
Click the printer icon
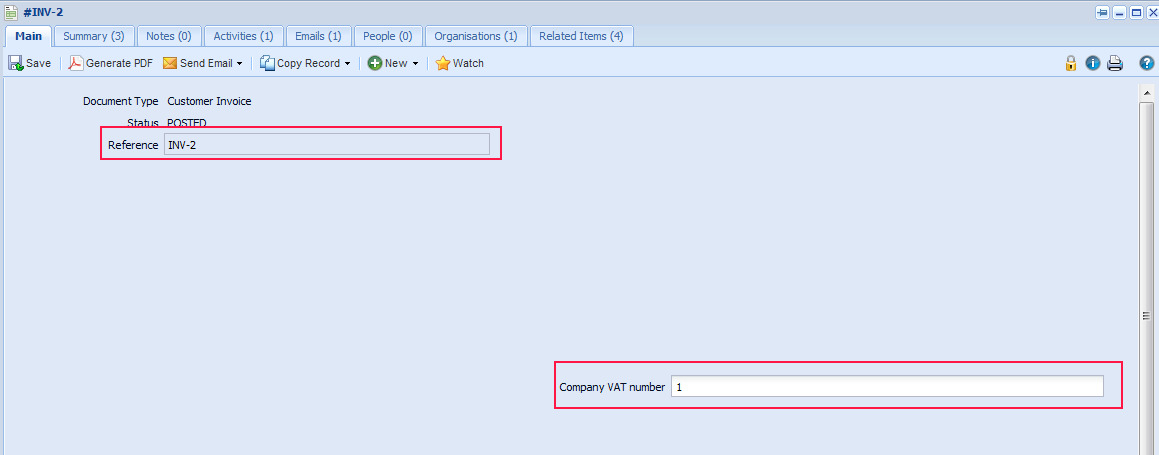coord(1115,64)
